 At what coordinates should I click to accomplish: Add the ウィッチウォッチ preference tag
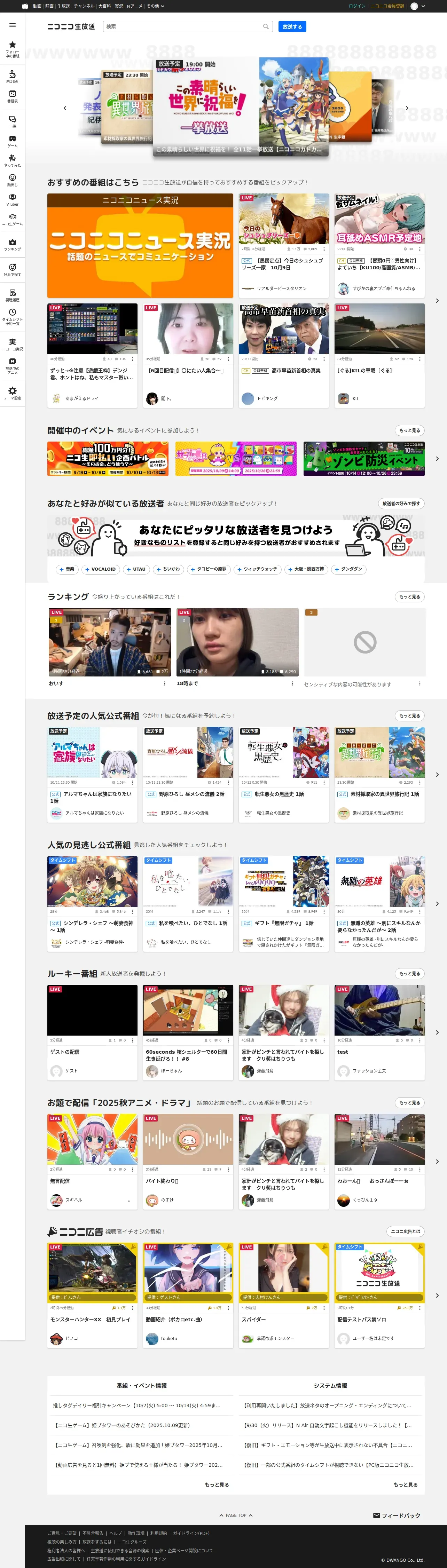click(257, 569)
